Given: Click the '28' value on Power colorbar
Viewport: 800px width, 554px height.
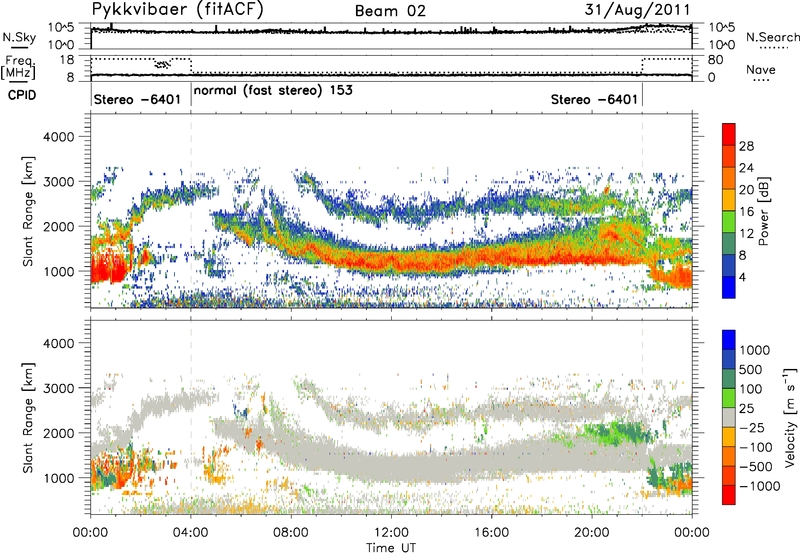Looking at the screenshot, I should pyautogui.click(x=746, y=146).
